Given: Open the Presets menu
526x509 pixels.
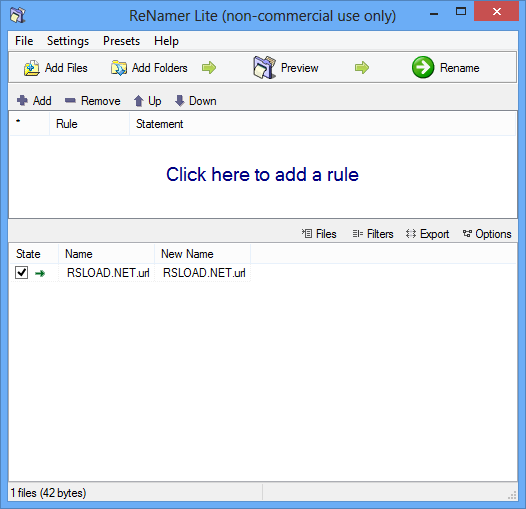Looking at the screenshot, I should [x=121, y=41].
